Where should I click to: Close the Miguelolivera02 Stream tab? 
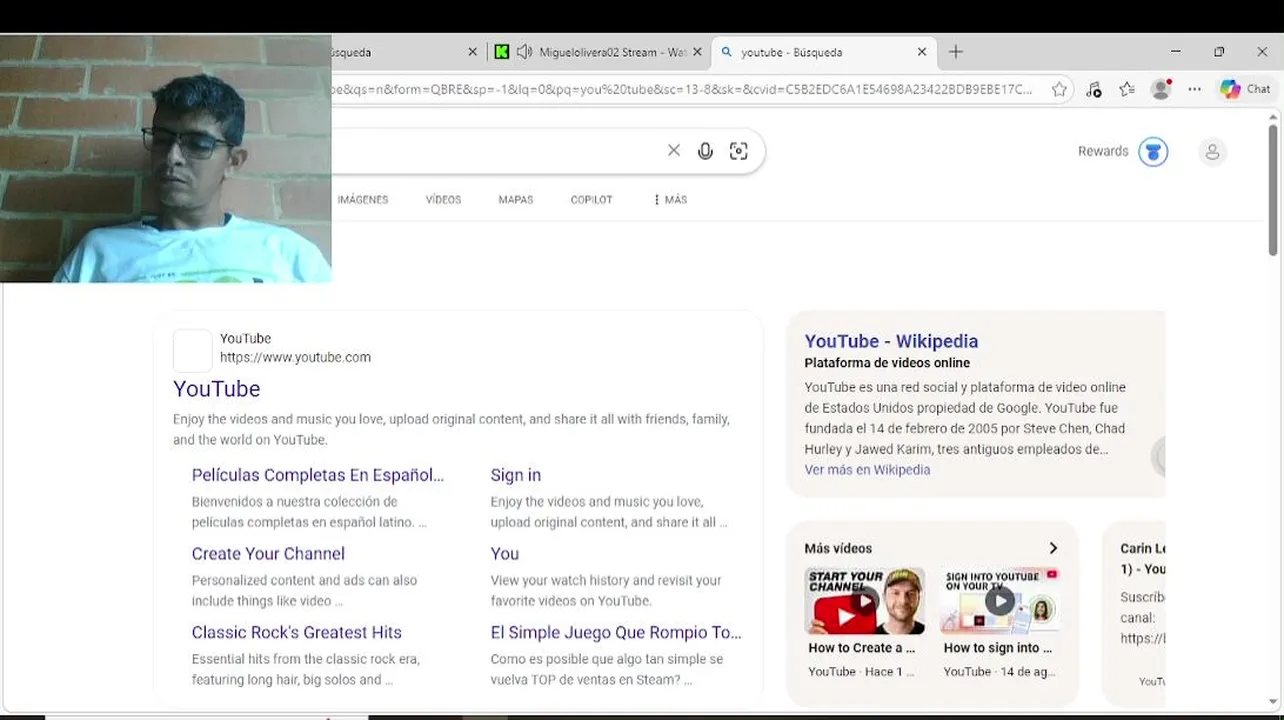coord(698,52)
